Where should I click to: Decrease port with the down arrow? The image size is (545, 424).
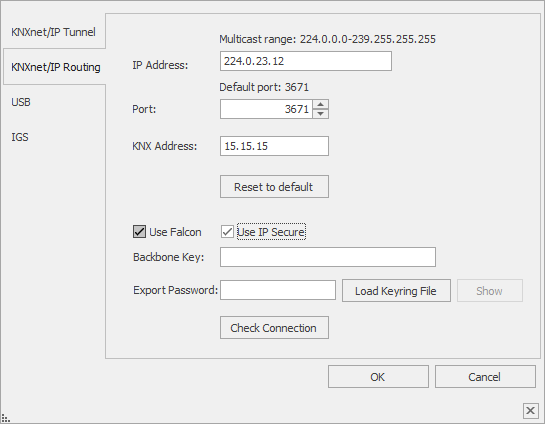click(x=320, y=114)
